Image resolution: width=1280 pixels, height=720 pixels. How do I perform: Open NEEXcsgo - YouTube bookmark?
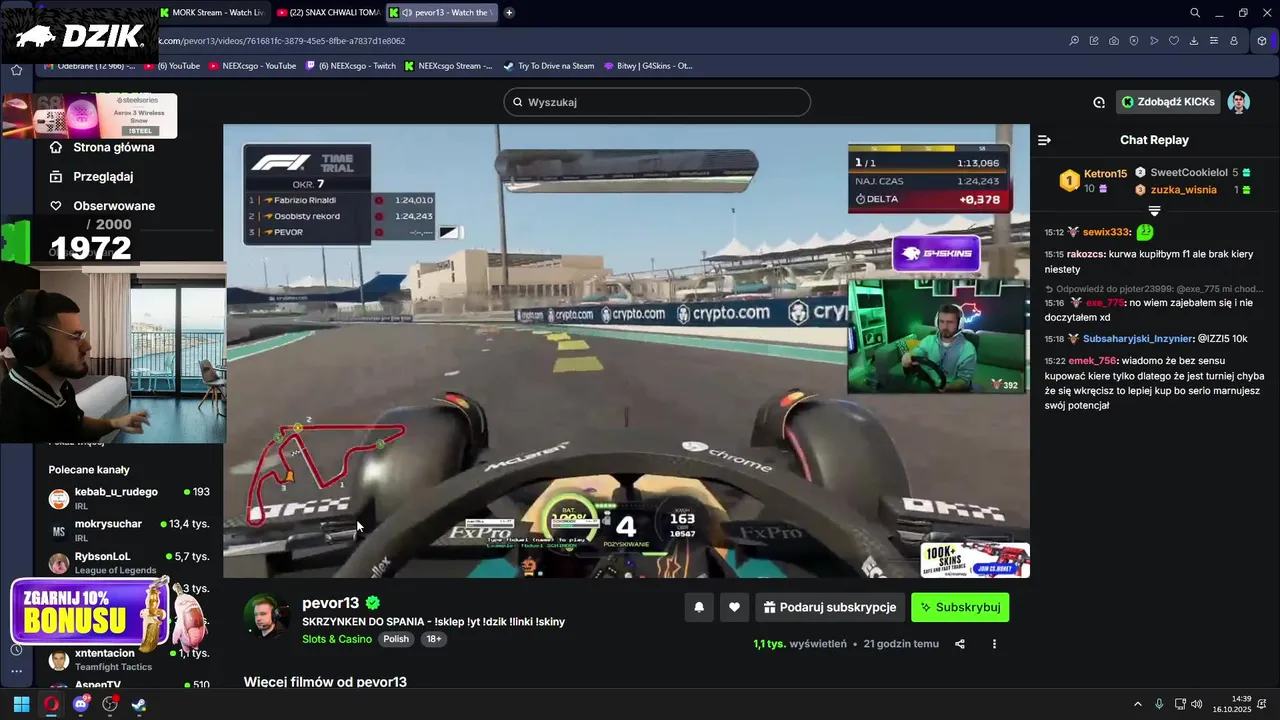253,66
